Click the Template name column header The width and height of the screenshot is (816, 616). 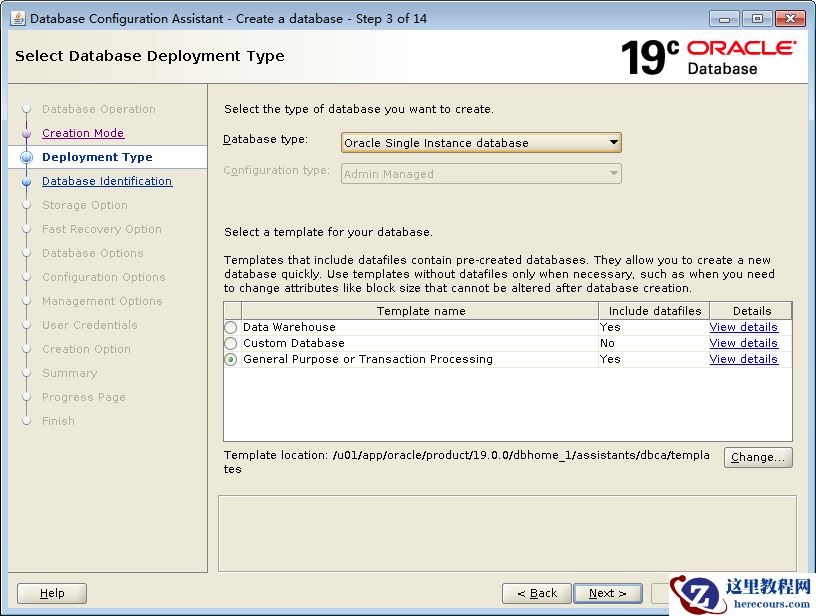[420, 311]
